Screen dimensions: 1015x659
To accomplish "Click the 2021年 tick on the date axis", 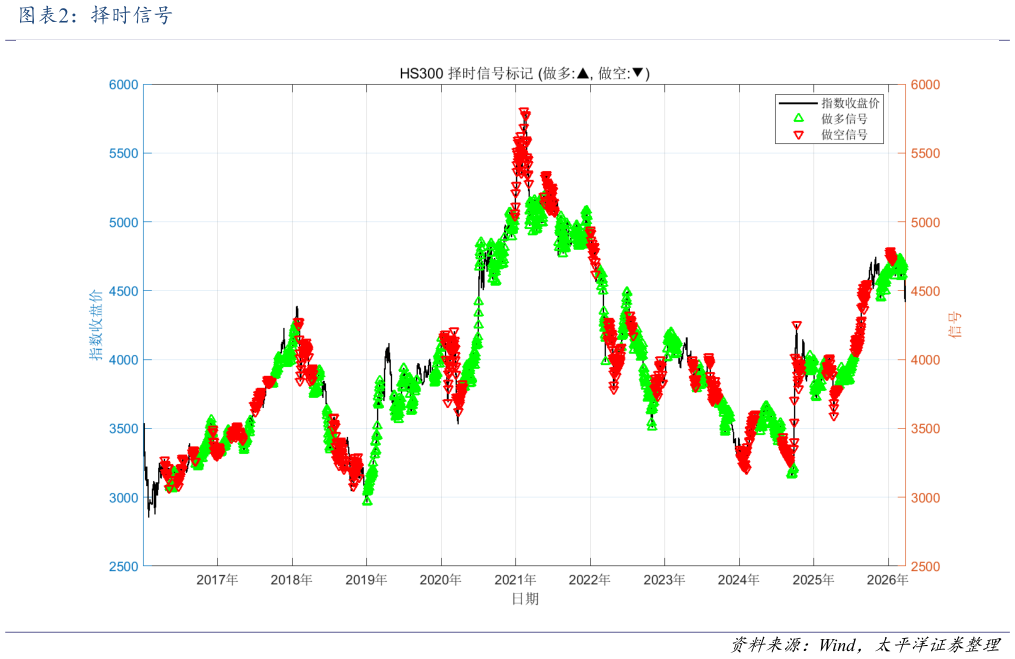I will (515, 580).
